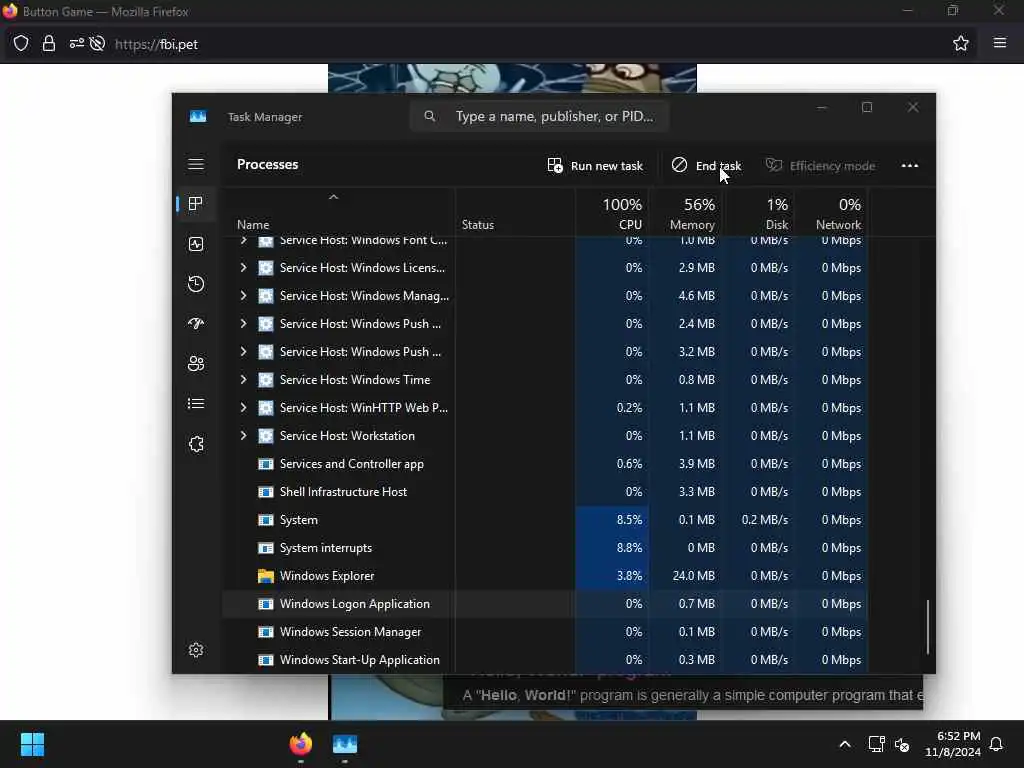Expand Service Host: Windows Time row
The image size is (1024, 768).
pos(243,380)
